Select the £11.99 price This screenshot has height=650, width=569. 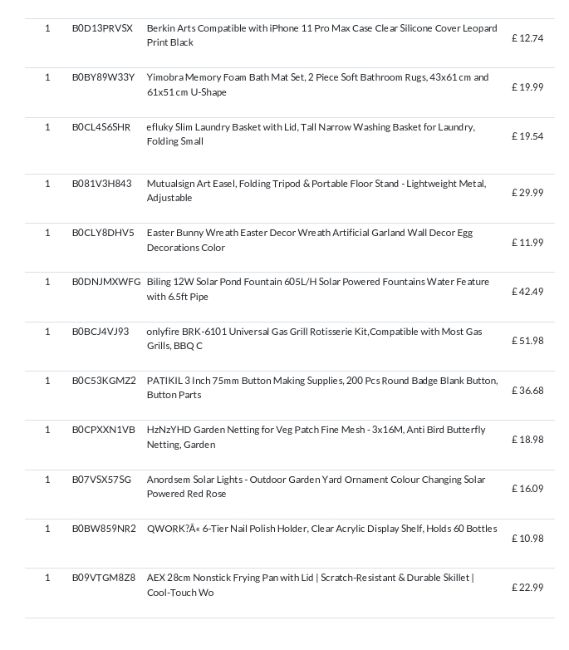coord(527,243)
